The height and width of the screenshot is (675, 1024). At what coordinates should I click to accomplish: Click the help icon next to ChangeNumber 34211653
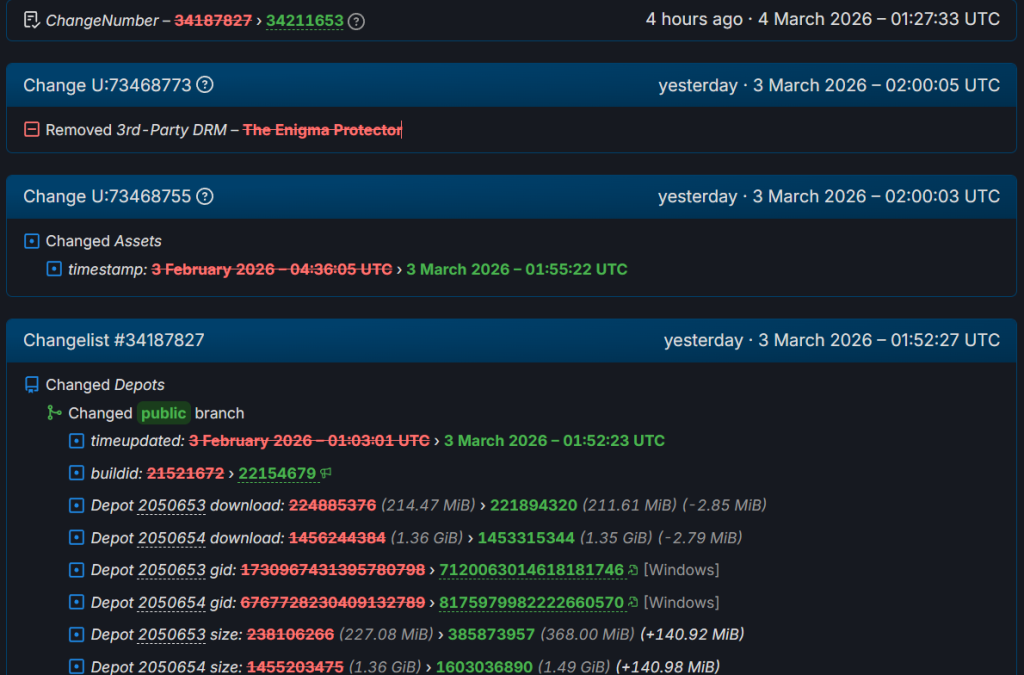pyautogui.click(x=356, y=21)
